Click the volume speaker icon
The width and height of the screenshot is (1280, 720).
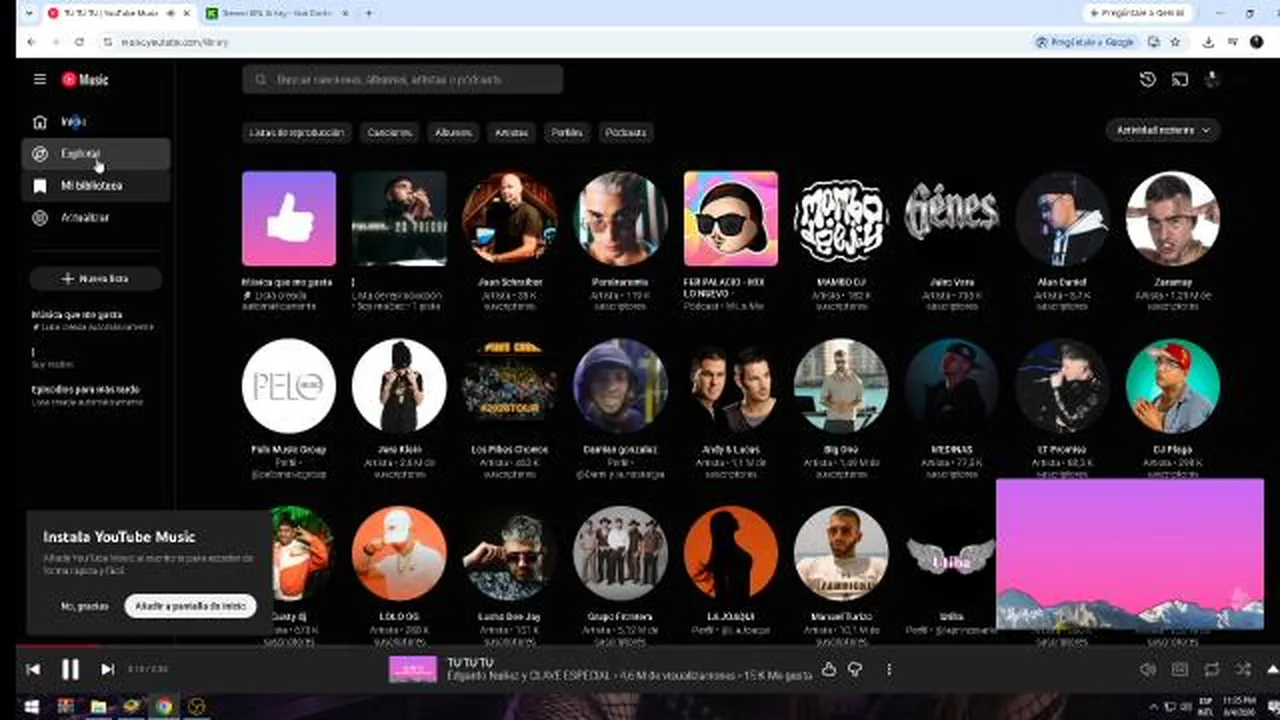(x=1148, y=669)
